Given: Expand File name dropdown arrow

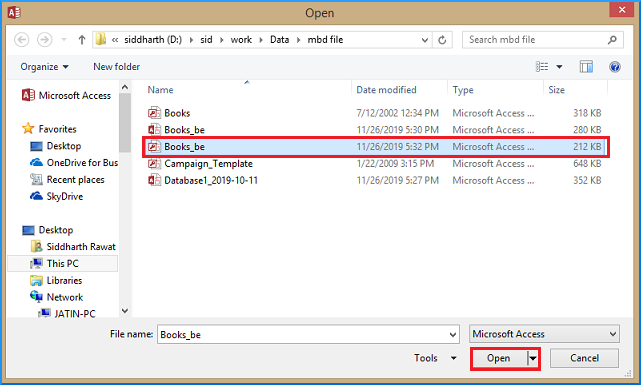Looking at the screenshot, I should point(453,334).
